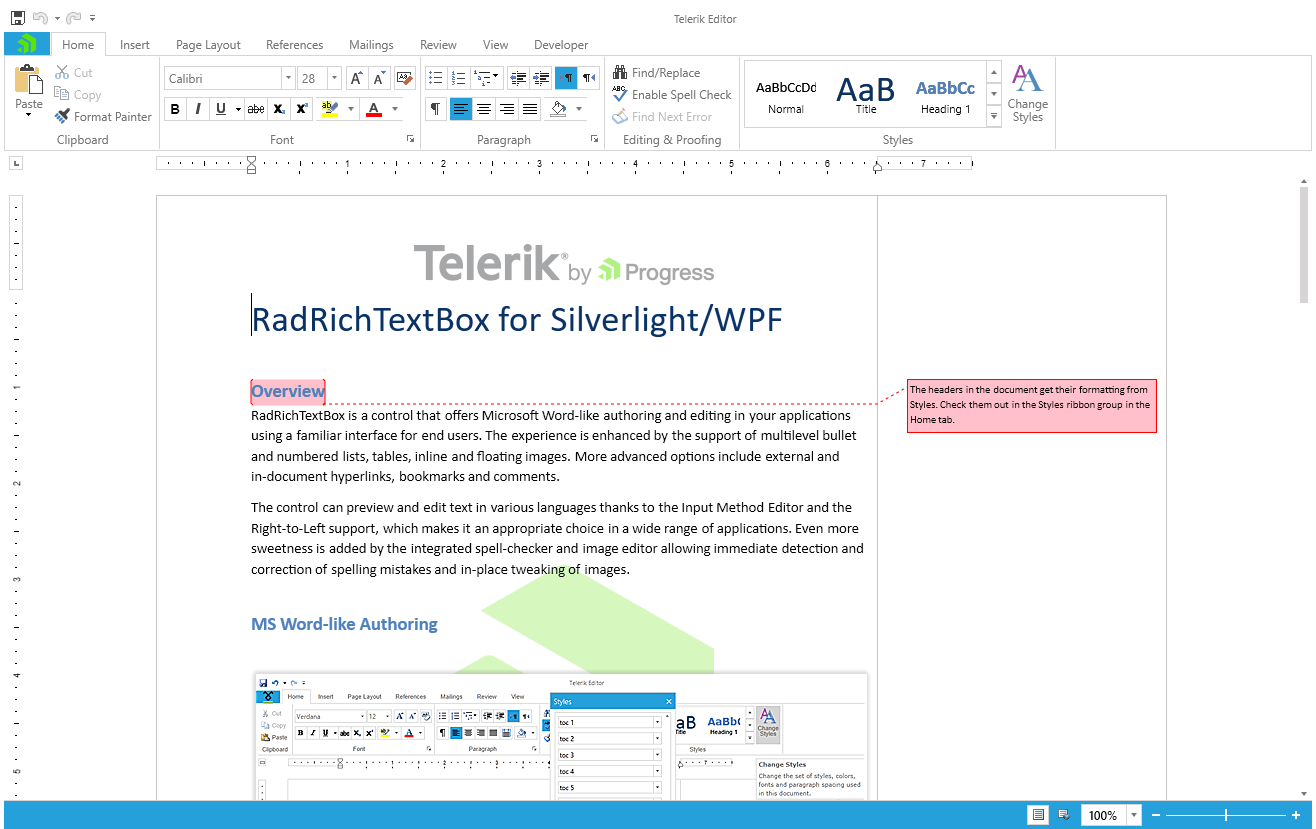Click the bulleted list icon
This screenshot has height=829, width=1316.
(x=435, y=77)
